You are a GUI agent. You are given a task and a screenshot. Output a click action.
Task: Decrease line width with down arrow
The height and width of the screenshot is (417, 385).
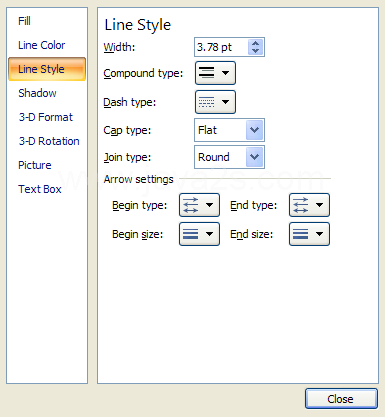tap(256, 51)
